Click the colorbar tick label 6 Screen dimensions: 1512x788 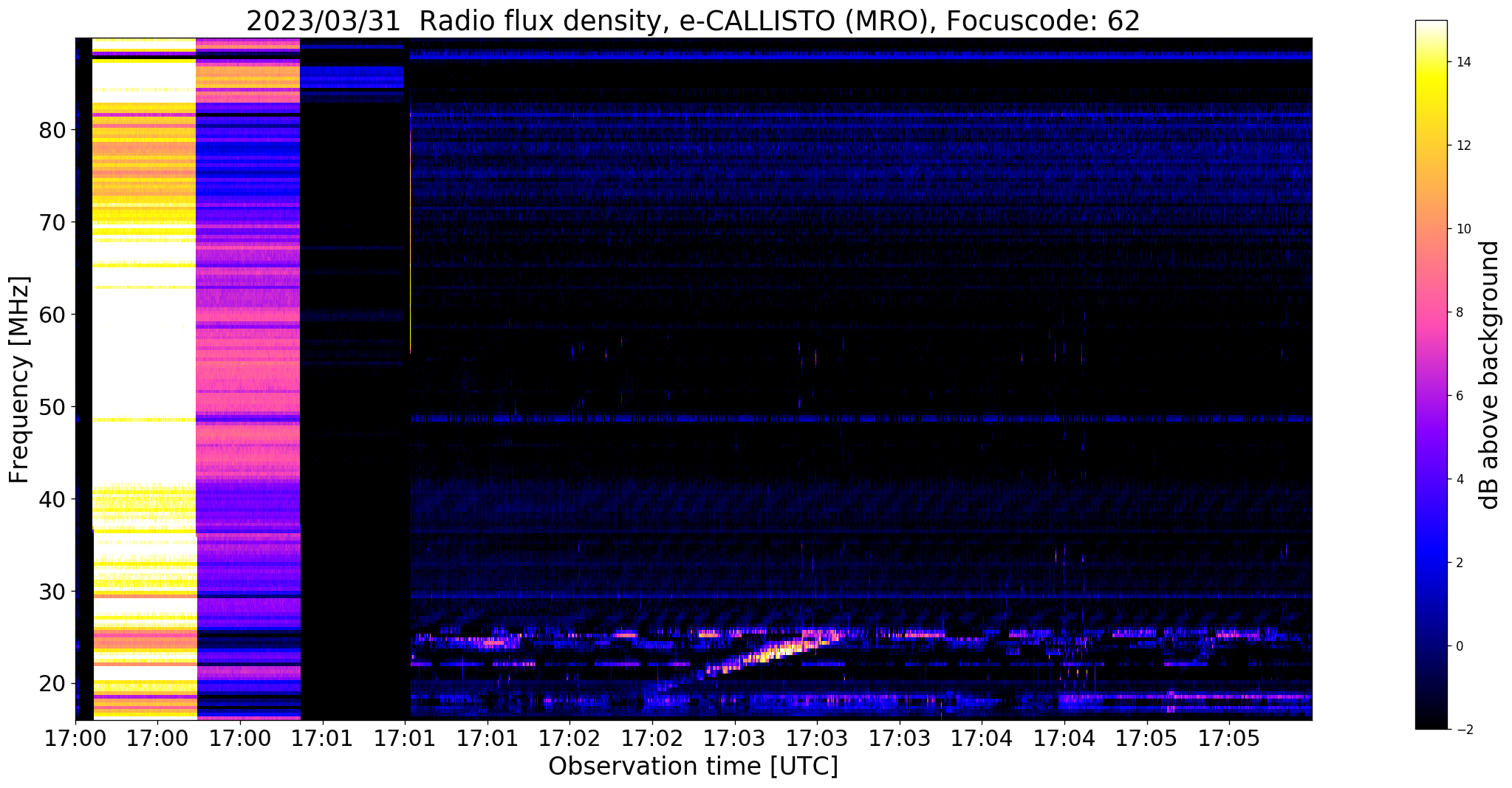(x=1460, y=396)
